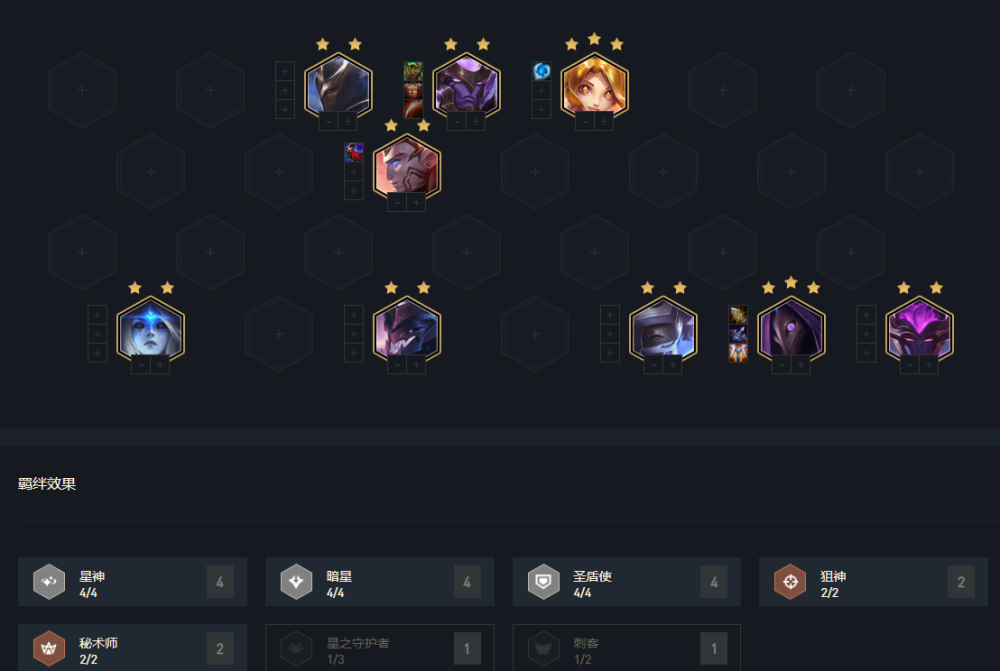Select the 圣盾使 shield trait icon
The image size is (1000, 671).
tap(543, 582)
